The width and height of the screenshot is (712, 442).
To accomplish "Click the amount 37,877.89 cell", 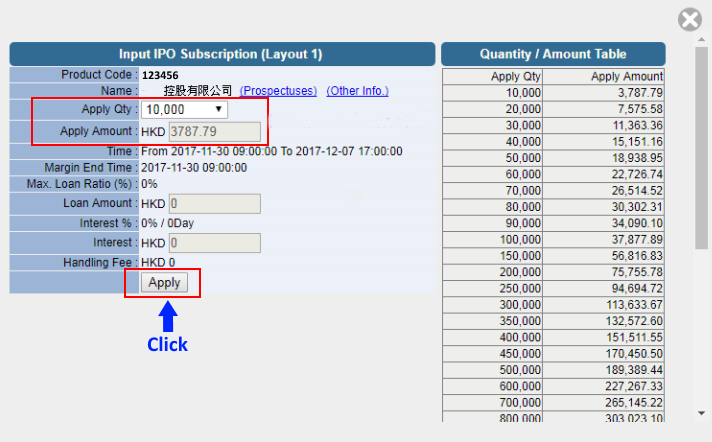I will (x=603, y=239).
